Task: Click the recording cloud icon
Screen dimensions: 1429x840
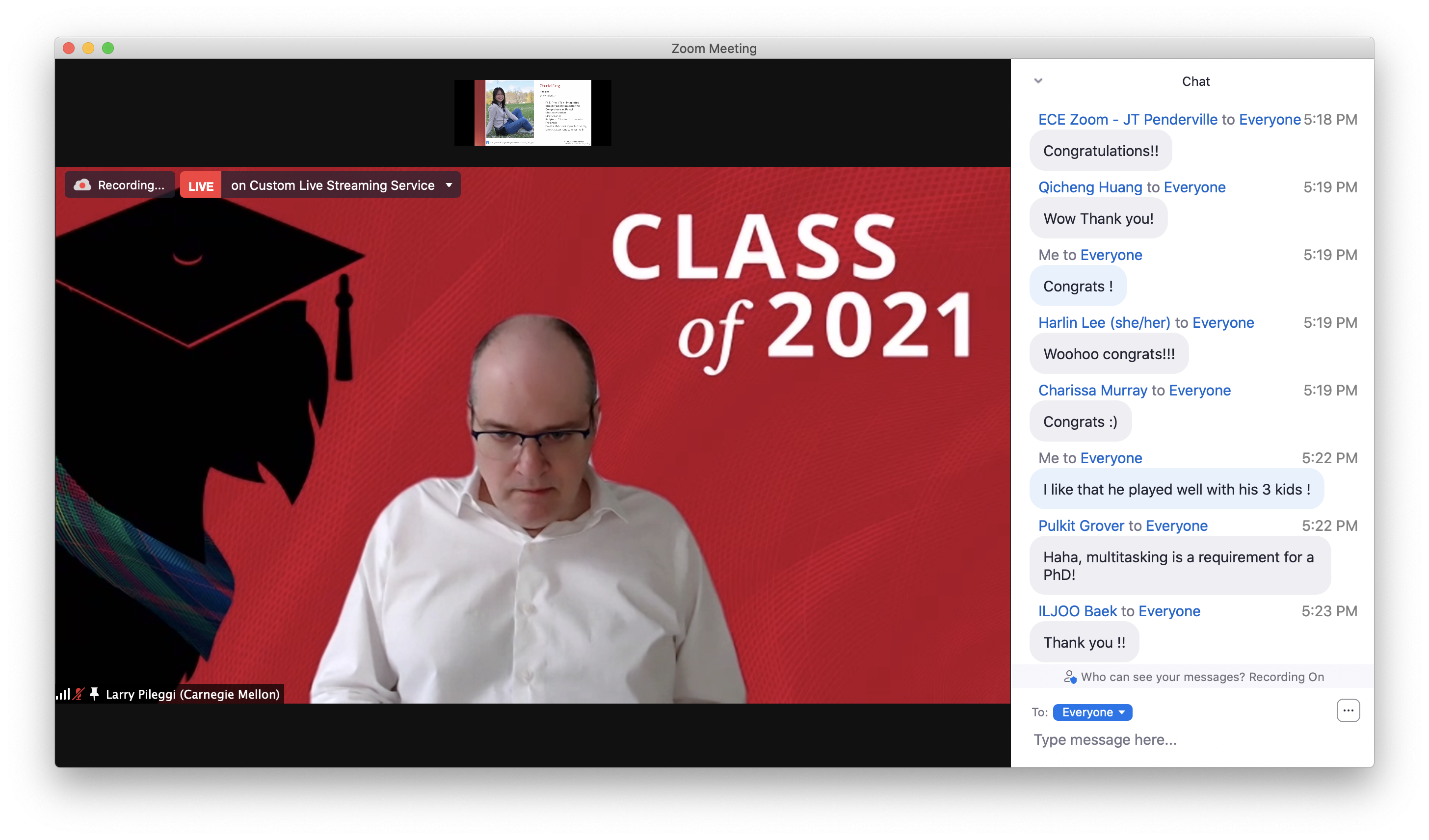Action: [83, 185]
